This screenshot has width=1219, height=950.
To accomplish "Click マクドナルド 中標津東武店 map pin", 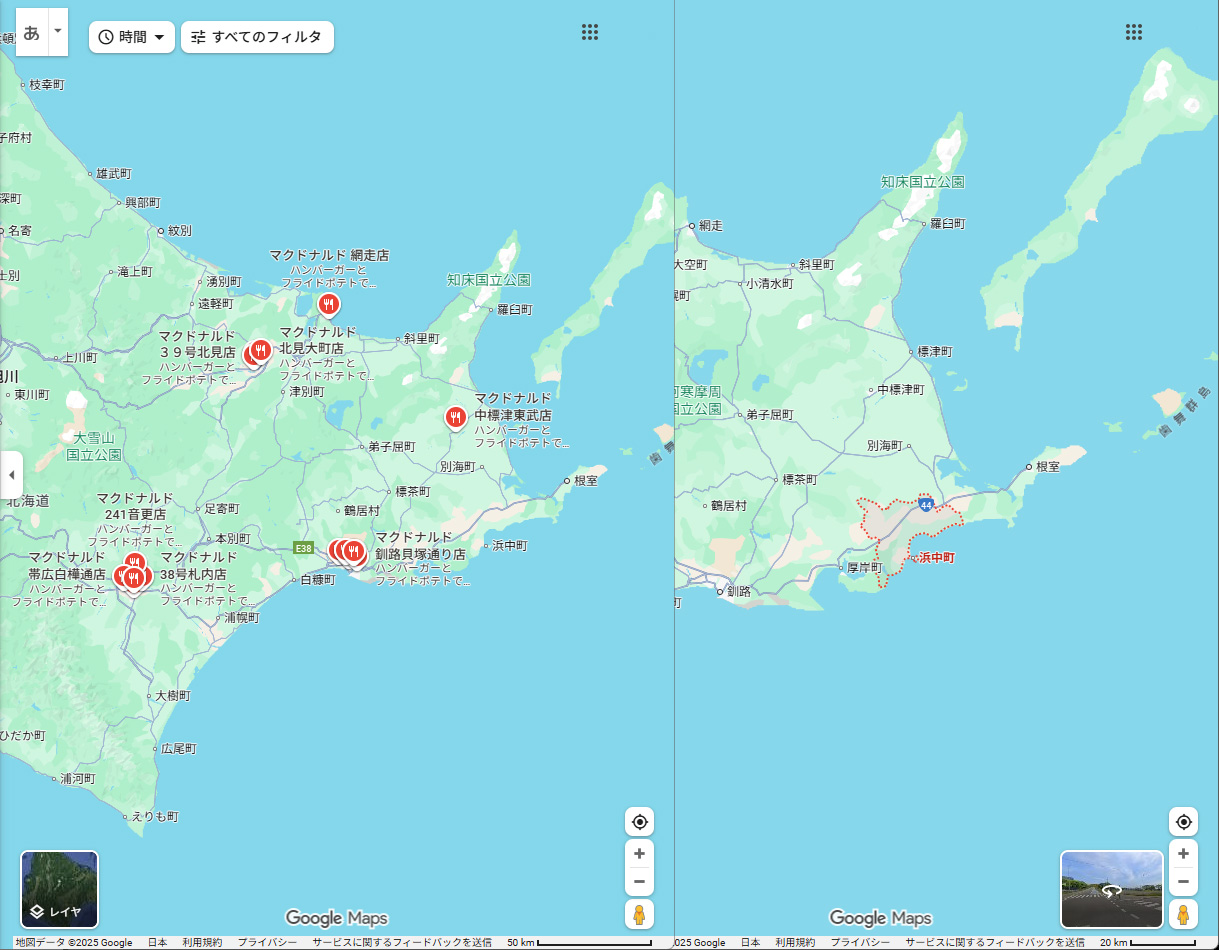I will pyautogui.click(x=456, y=416).
